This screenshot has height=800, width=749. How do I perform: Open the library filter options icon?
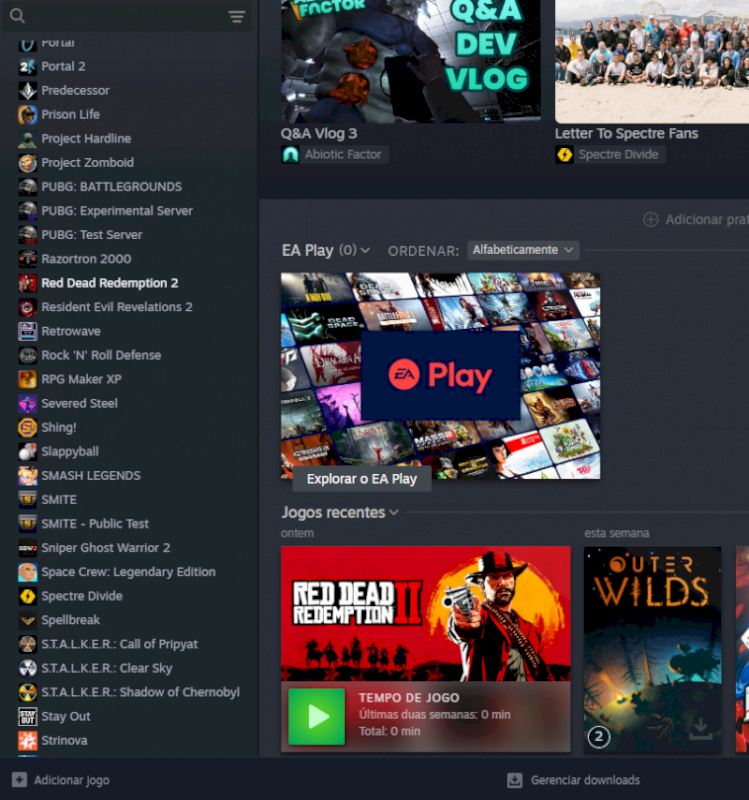pos(237,17)
